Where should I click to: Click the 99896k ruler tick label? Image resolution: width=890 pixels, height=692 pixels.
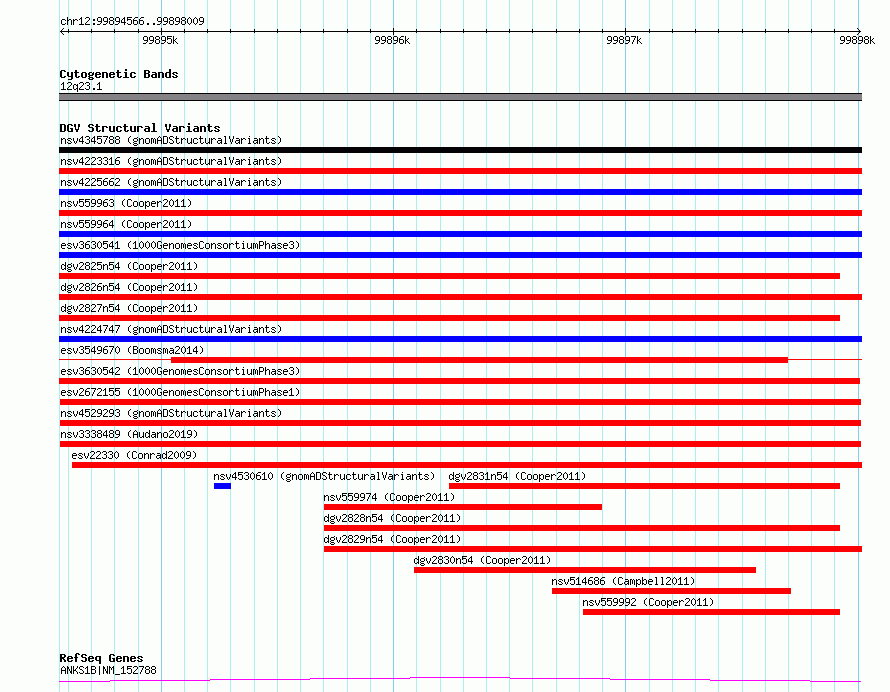pyautogui.click(x=392, y=40)
